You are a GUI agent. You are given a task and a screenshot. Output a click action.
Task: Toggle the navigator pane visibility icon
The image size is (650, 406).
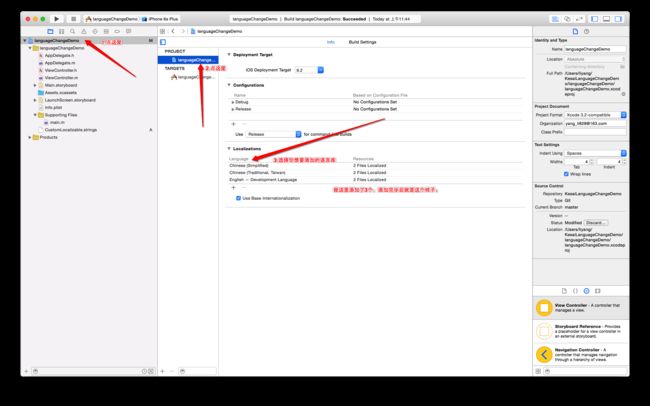coord(594,19)
